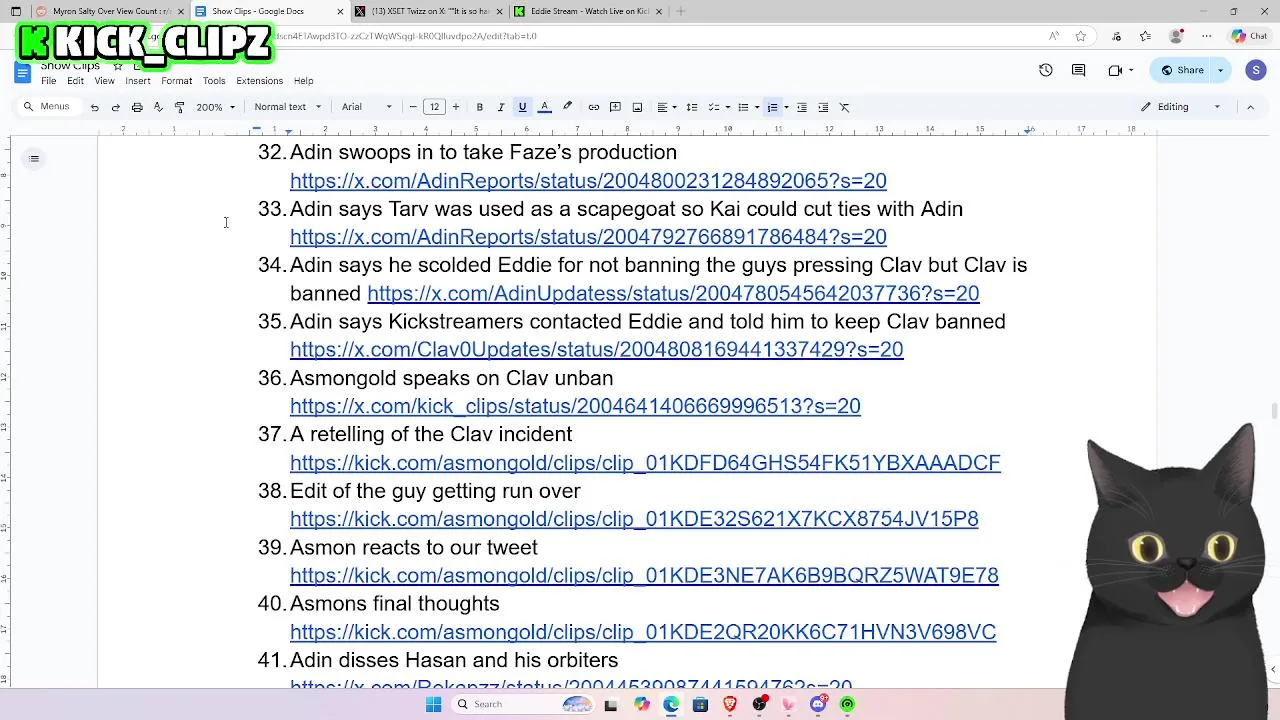Viewport: 1280px width, 720px height.
Task: Expand bulleted list style arrow
Action: point(756,107)
